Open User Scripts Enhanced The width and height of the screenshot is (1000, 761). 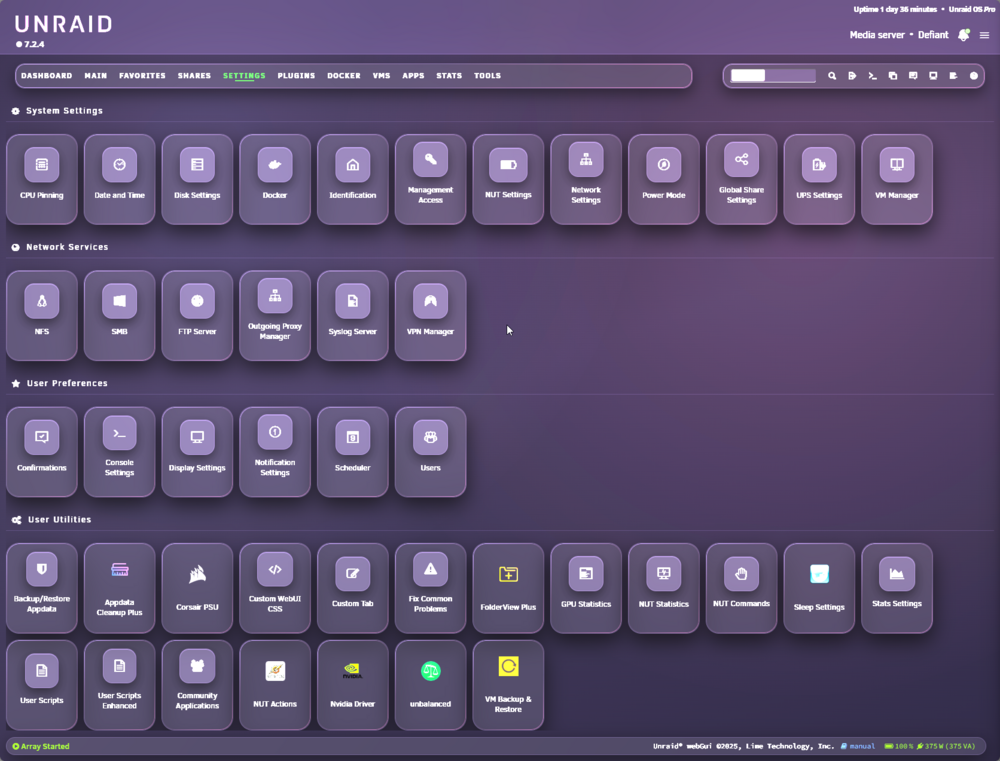tap(119, 685)
